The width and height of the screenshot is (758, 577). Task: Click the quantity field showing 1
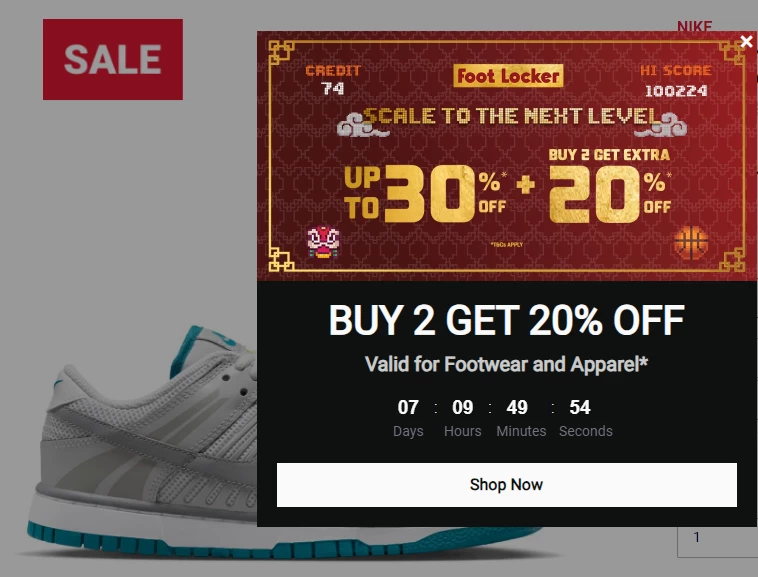[x=717, y=542]
